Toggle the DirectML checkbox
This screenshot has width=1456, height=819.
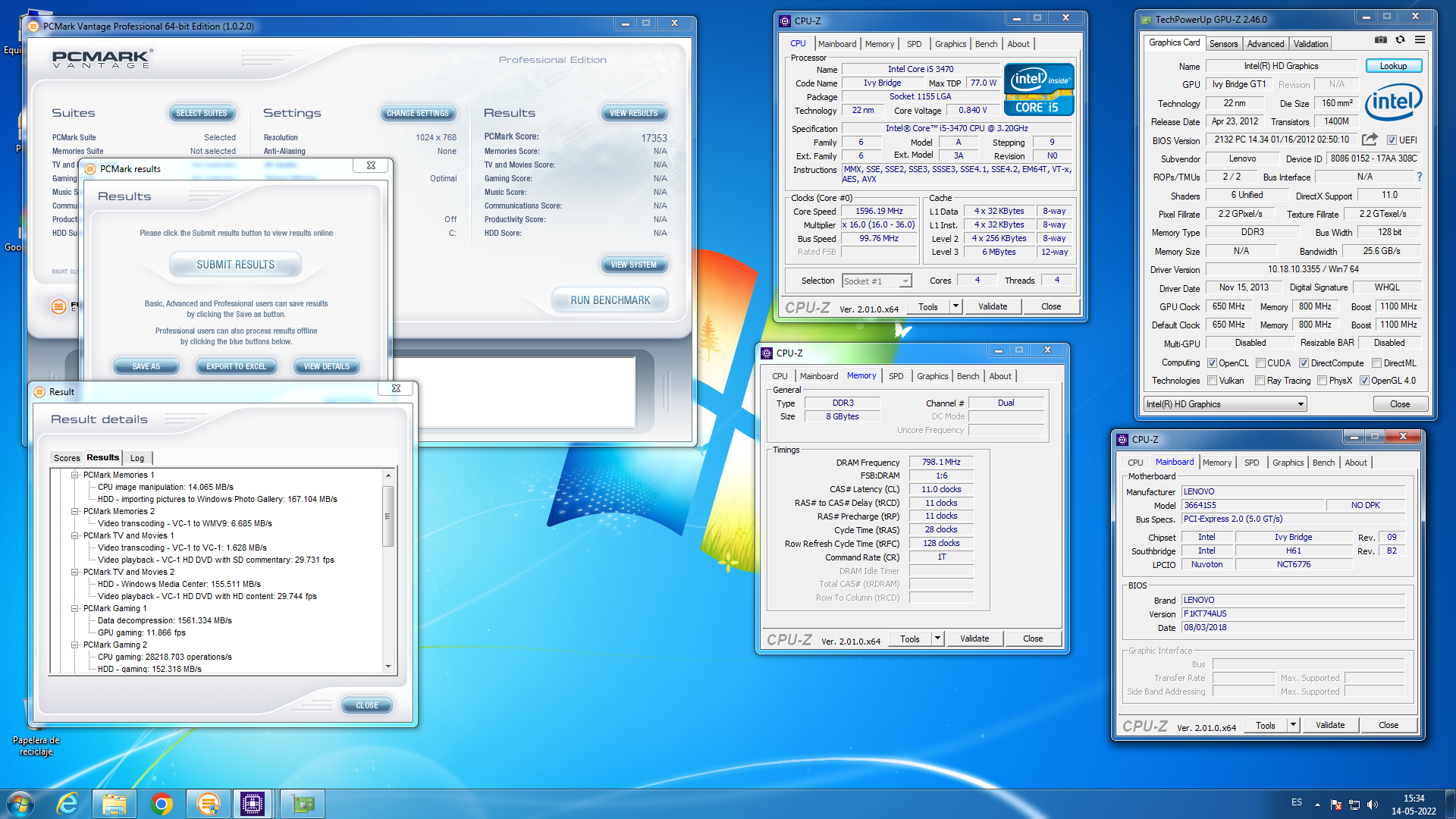coord(1376,363)
